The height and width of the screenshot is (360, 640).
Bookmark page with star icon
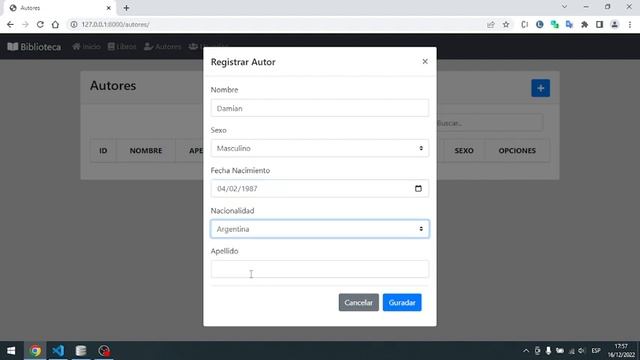pos(506,24)
